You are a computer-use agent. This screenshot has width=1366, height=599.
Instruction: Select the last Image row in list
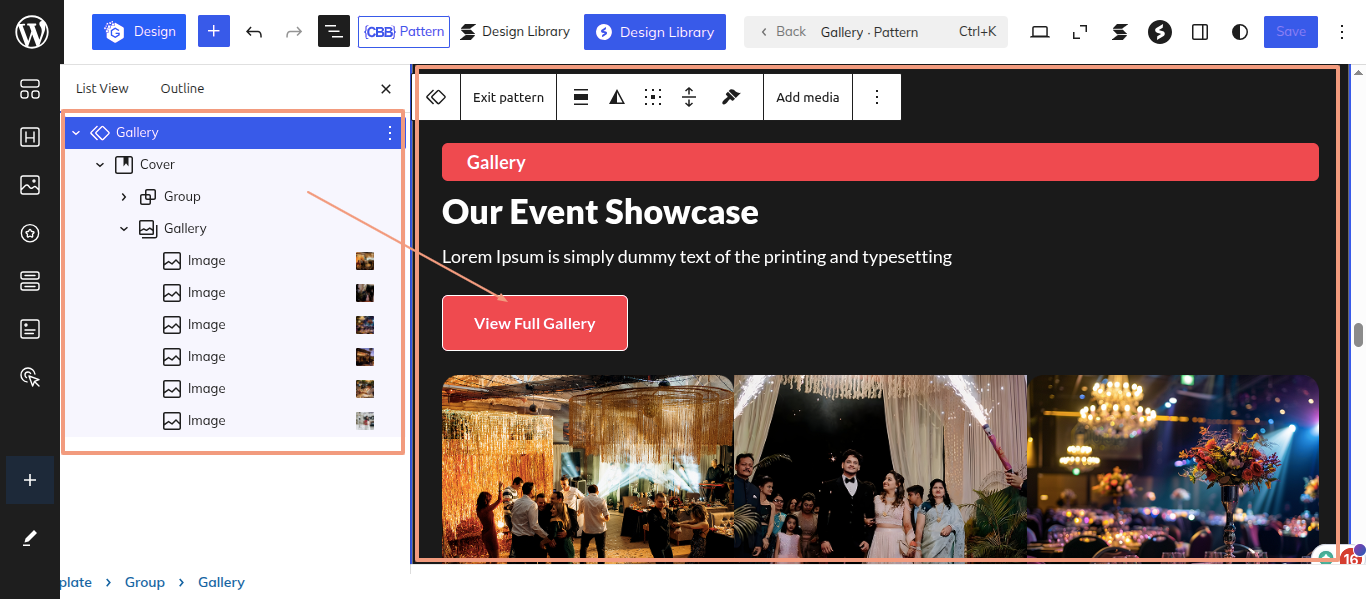click(233, 420)
